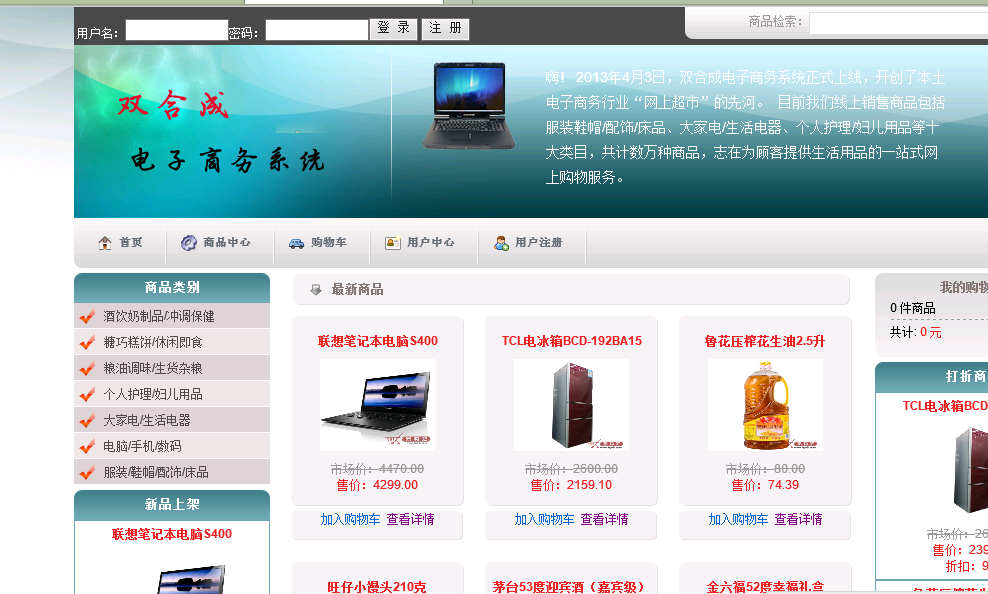Image resolution: width=988 pixels, height=594 pixels.
Task: Click the 购物车 car icon
Action: click(296, 243)
